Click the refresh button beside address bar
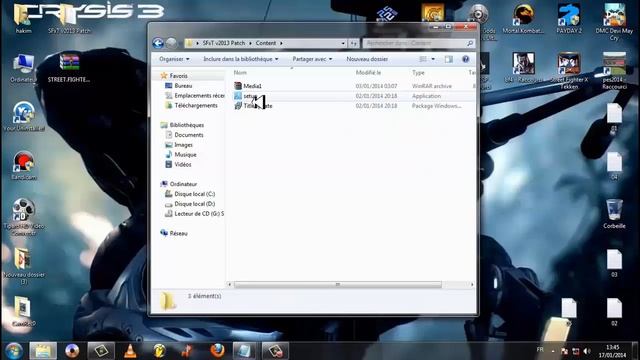 353,43
